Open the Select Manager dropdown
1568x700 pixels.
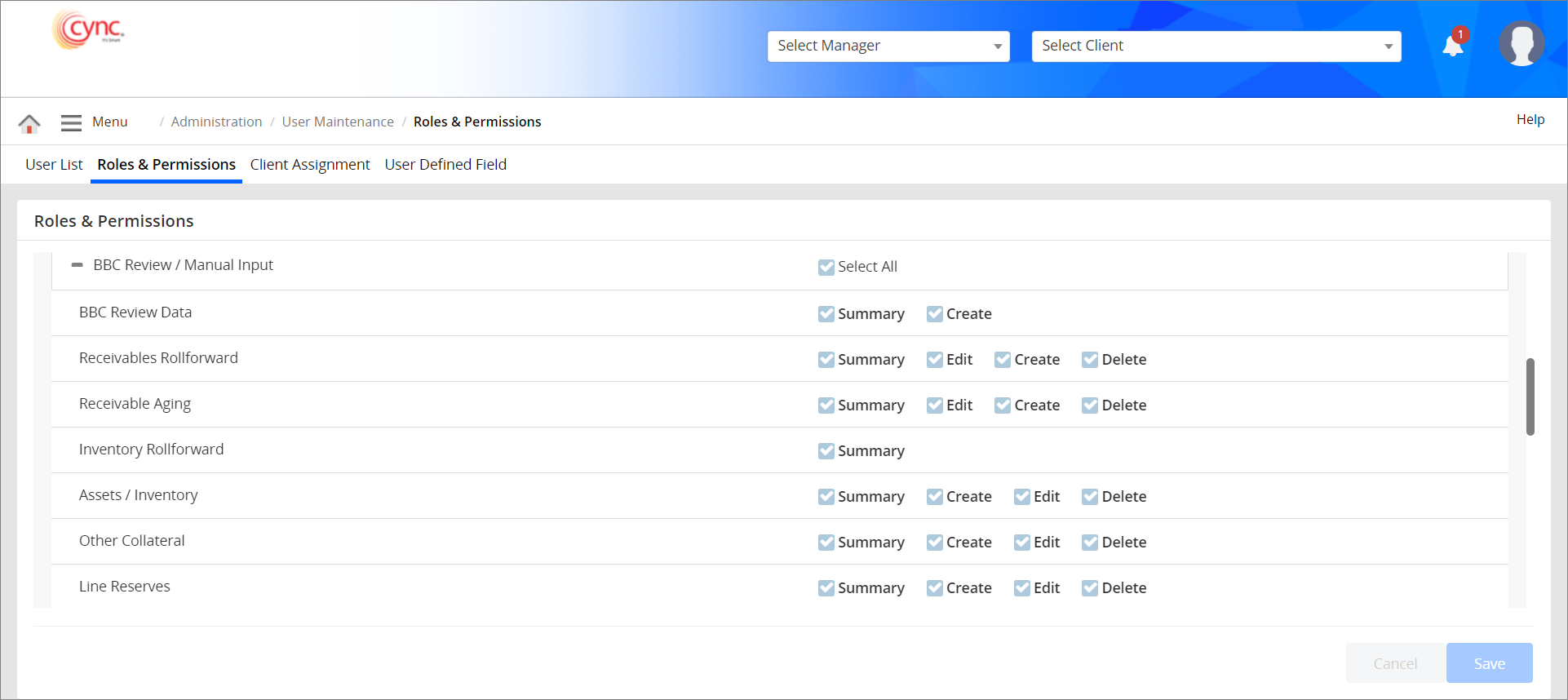tap(888, 47)
